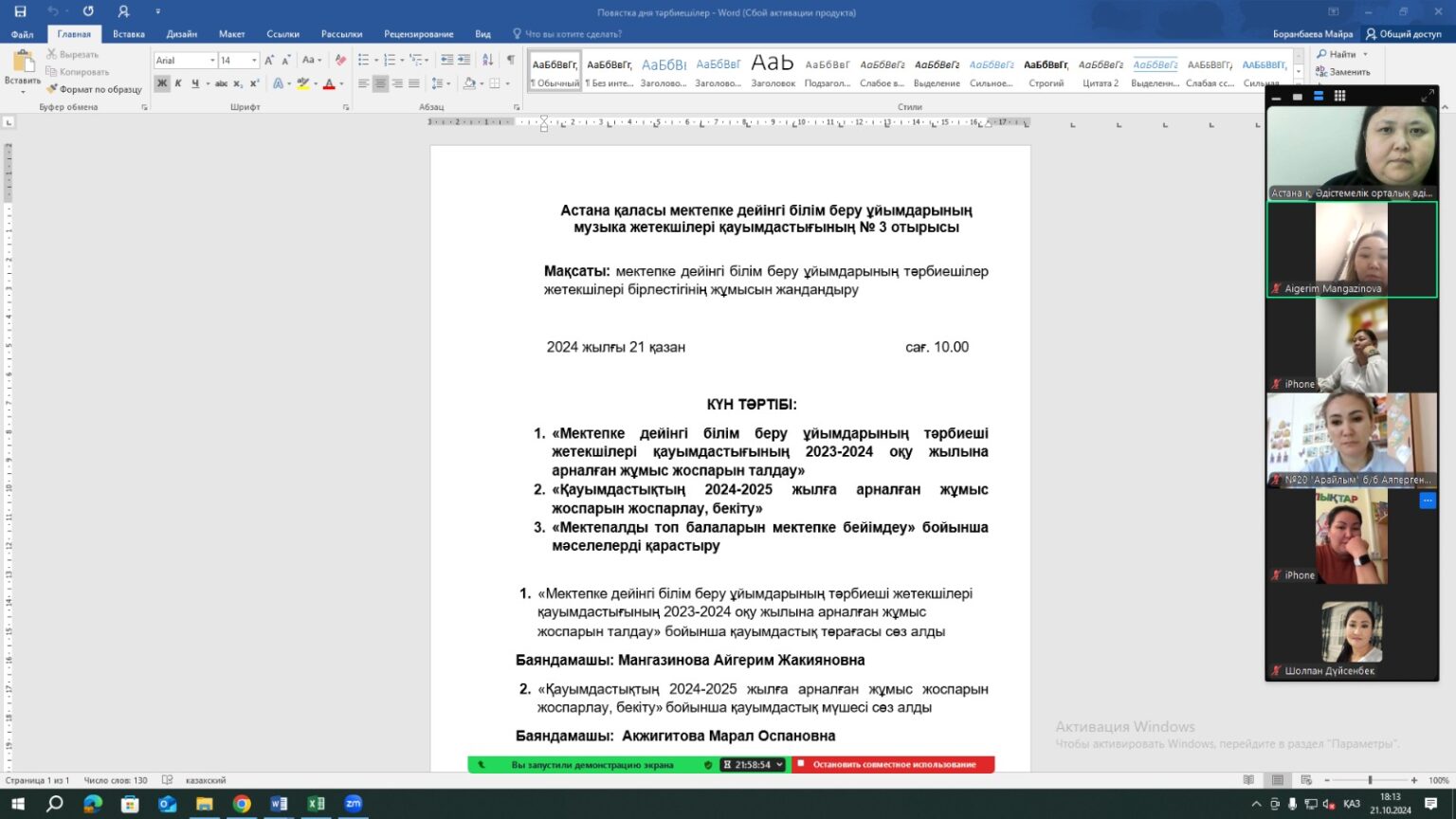The width and height of the screenshot is (1456, 819).
Task: Click the Show paragraph marks pilcrow icon
Action: pyautogui.click(x=511, y=60)
